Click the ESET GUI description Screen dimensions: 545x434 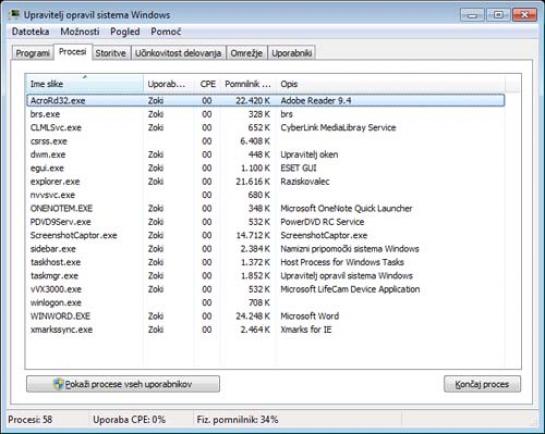click(x=299, y=168)
